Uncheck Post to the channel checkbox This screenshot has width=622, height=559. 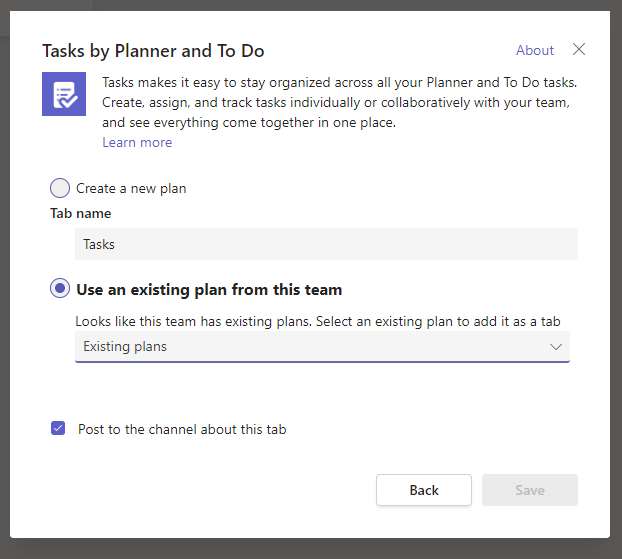pyautogui.click(x=58, y=428)
